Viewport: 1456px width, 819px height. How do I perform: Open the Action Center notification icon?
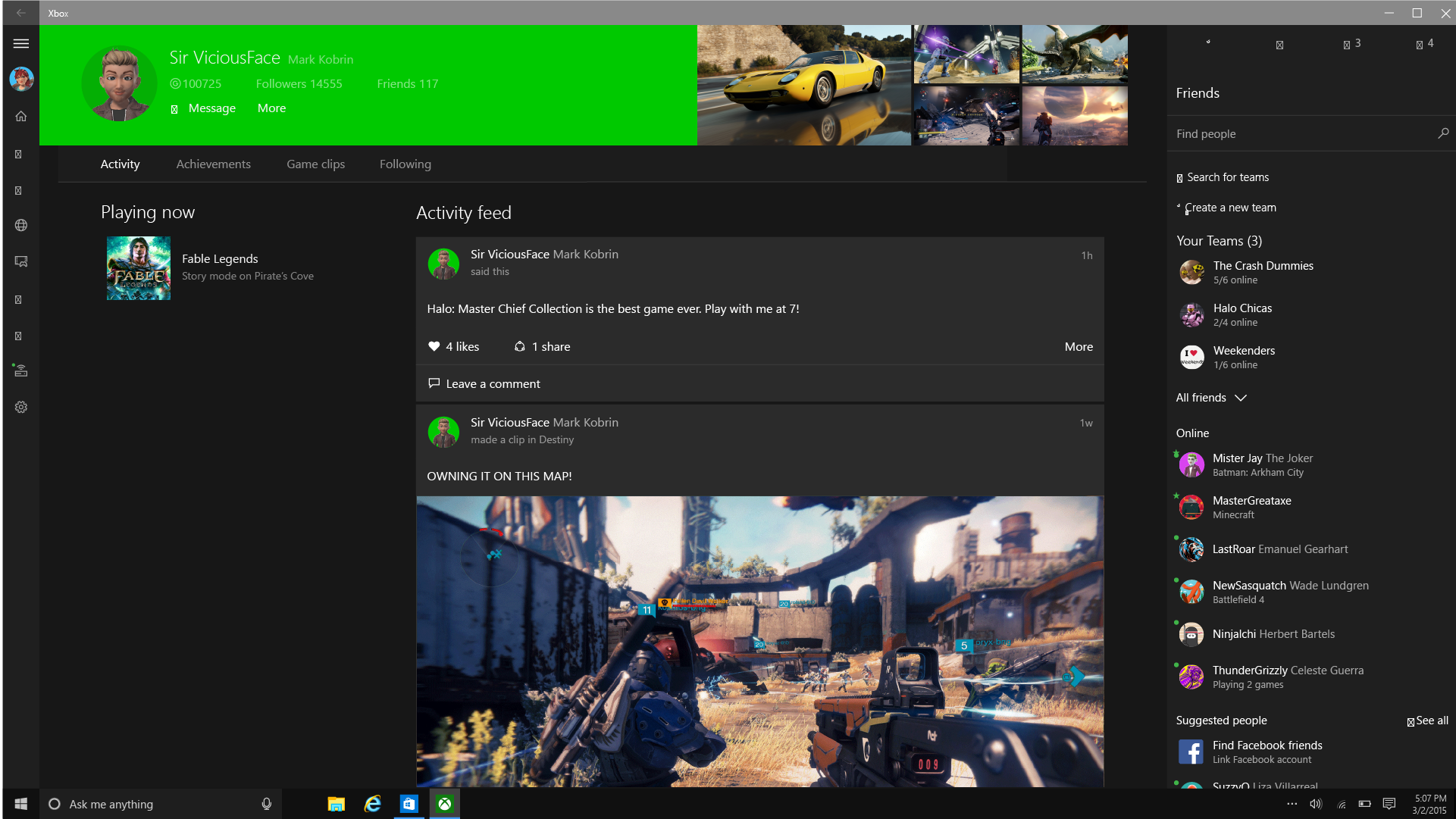(x=1389, y=804)
